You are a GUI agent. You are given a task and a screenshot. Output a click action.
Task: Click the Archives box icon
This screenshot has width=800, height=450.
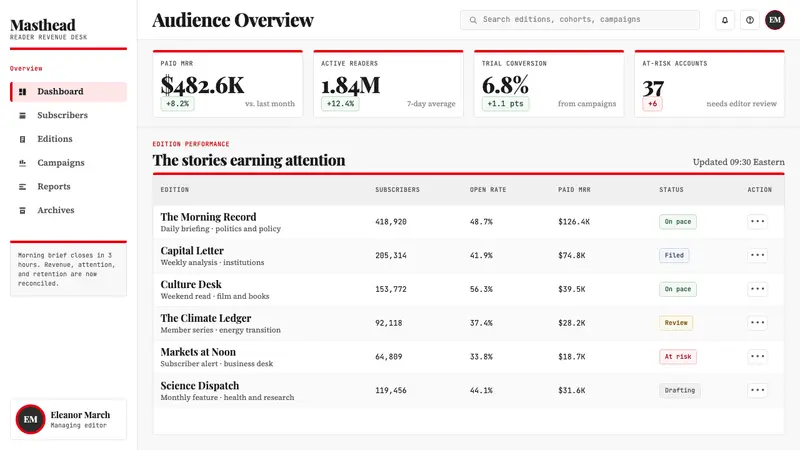pyautogui.click(x=22, y=211)
